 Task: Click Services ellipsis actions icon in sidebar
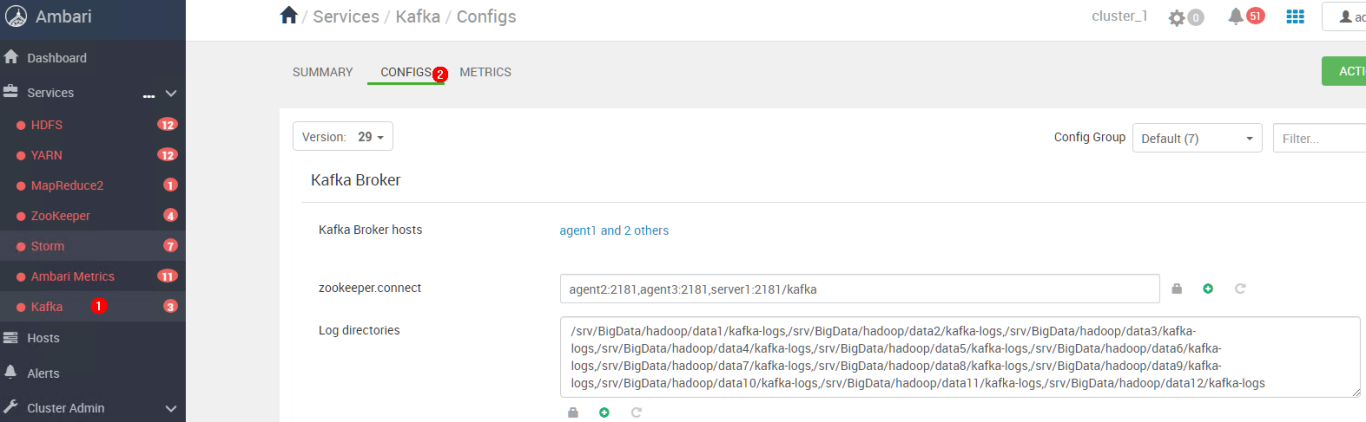[149, 94]
